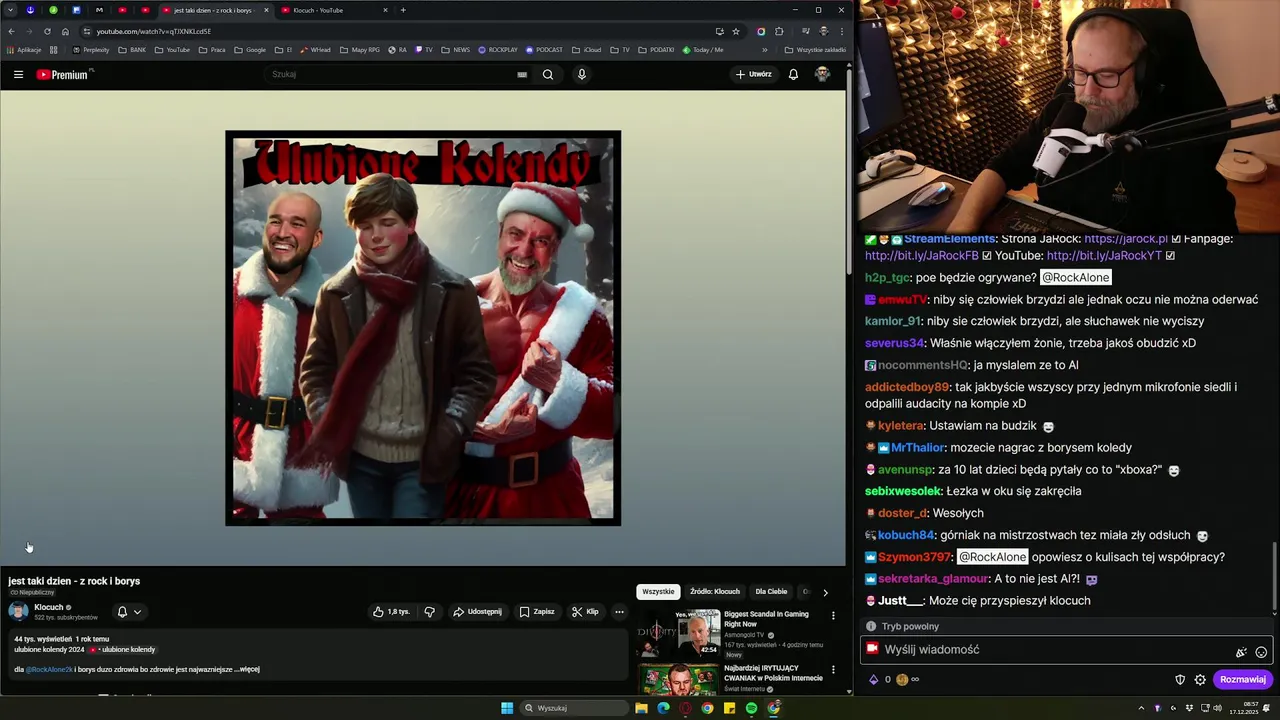Click the Utwórz create button

pyautogui.click(x=754, y=74)
